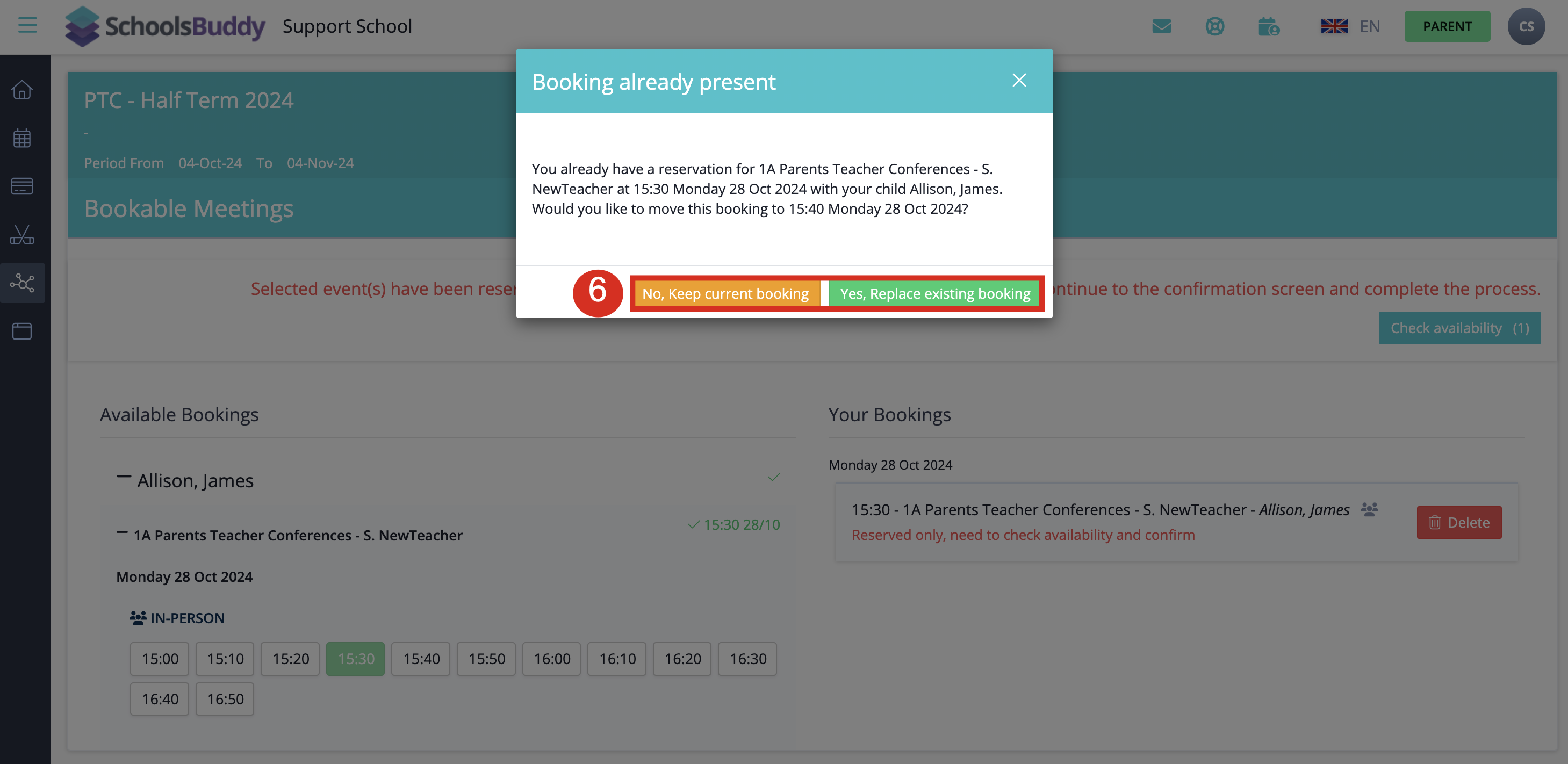Delete the 15:30 reserved booking
This screenshot has width=1568, height=764.
click(1458, 522)
